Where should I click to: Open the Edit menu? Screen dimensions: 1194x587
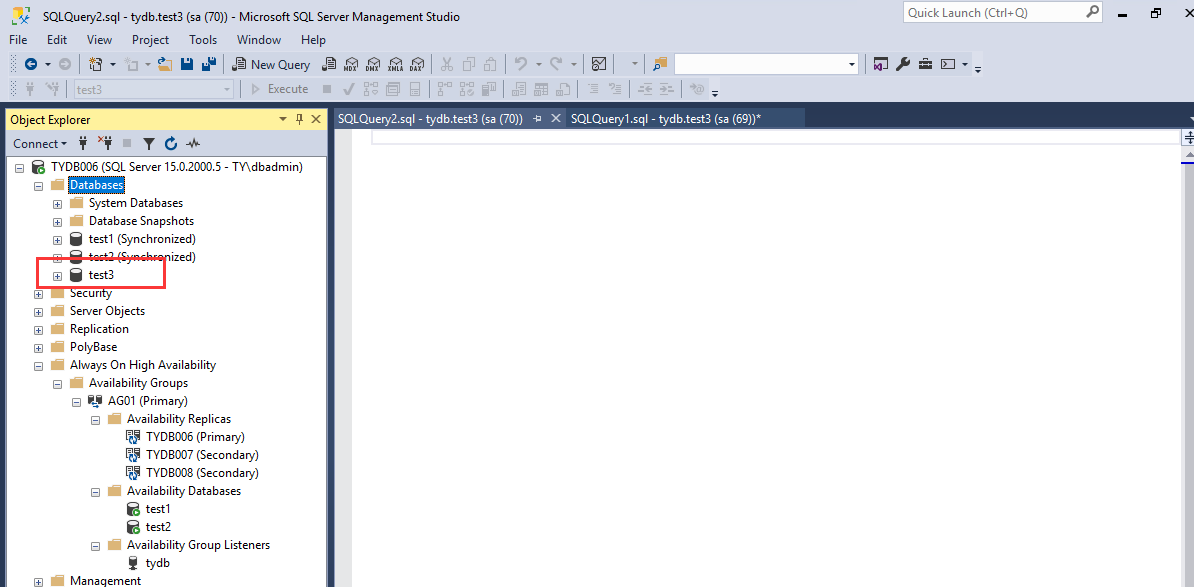click(57, 40)
